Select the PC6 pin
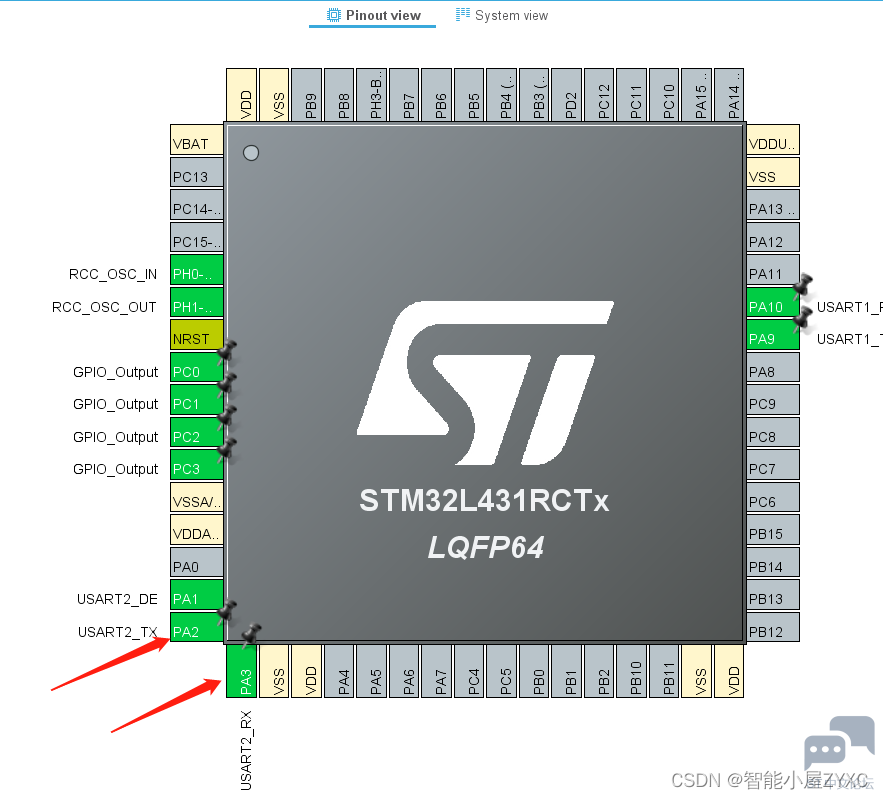The height and width of the screenshot is (799, 883). 773,497
